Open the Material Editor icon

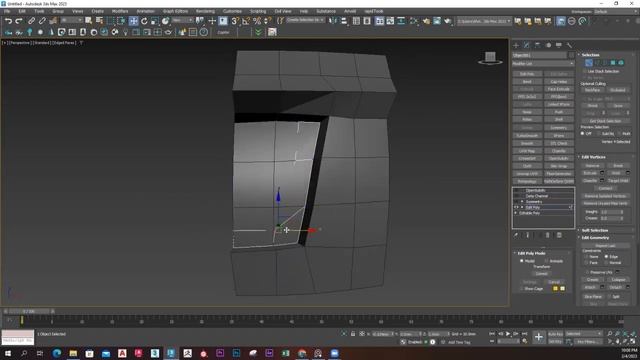coord(413,21)
